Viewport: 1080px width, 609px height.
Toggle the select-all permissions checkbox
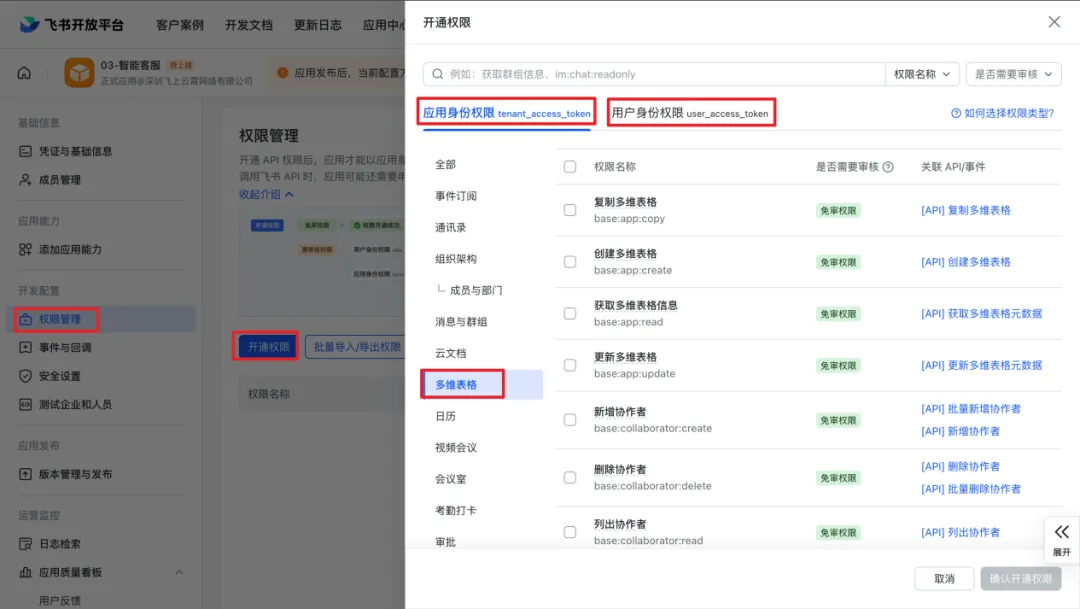pyautogui.click(x=570, y=167)
